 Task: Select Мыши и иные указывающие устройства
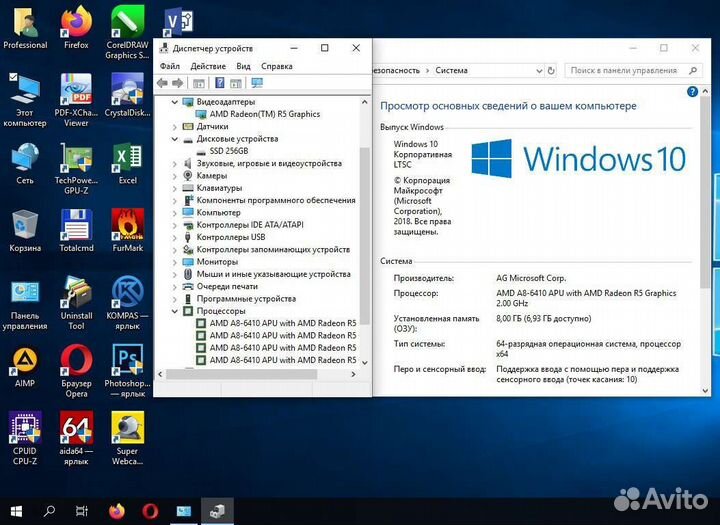[x=274, y=274]
